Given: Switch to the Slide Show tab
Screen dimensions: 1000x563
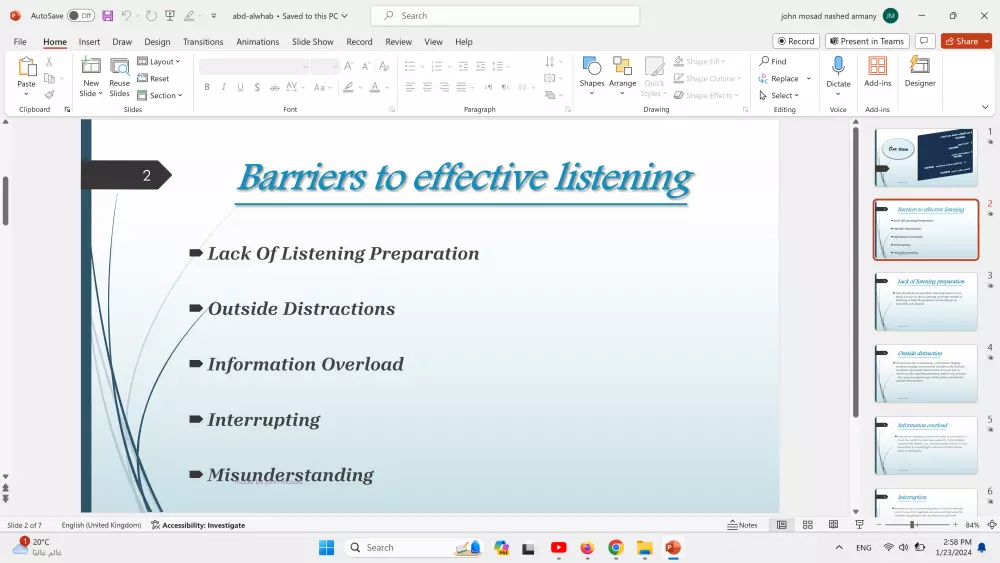Looking at the screenshot, I should (x=313, y=42).
